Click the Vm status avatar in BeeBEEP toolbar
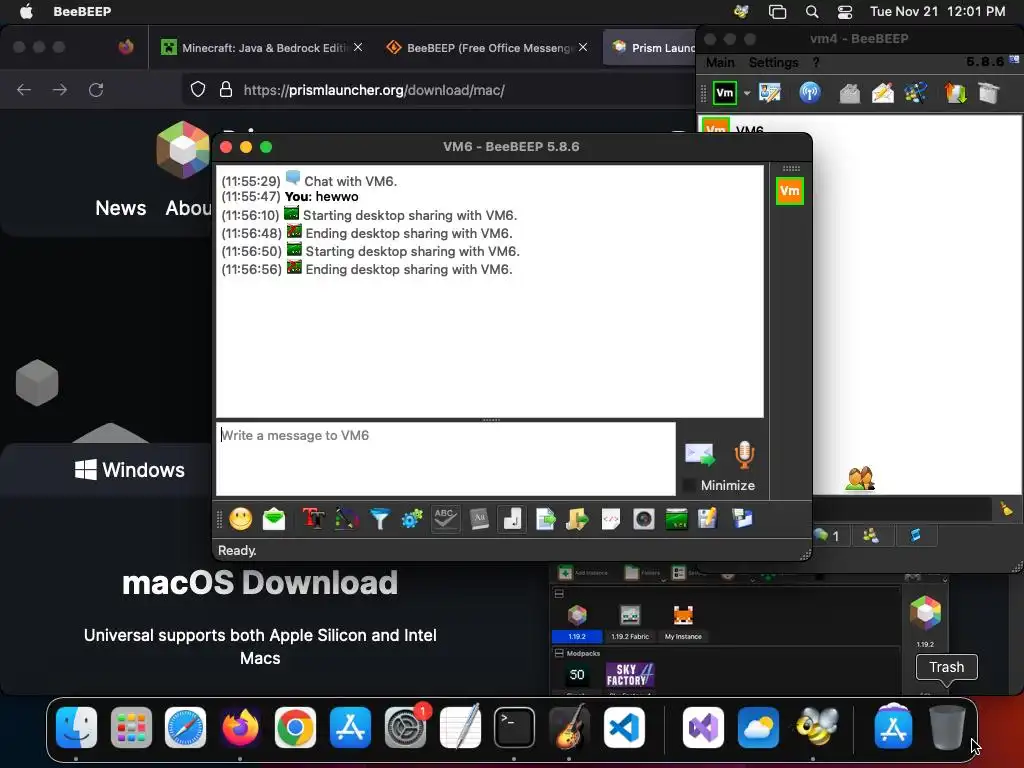 [725, 93]
